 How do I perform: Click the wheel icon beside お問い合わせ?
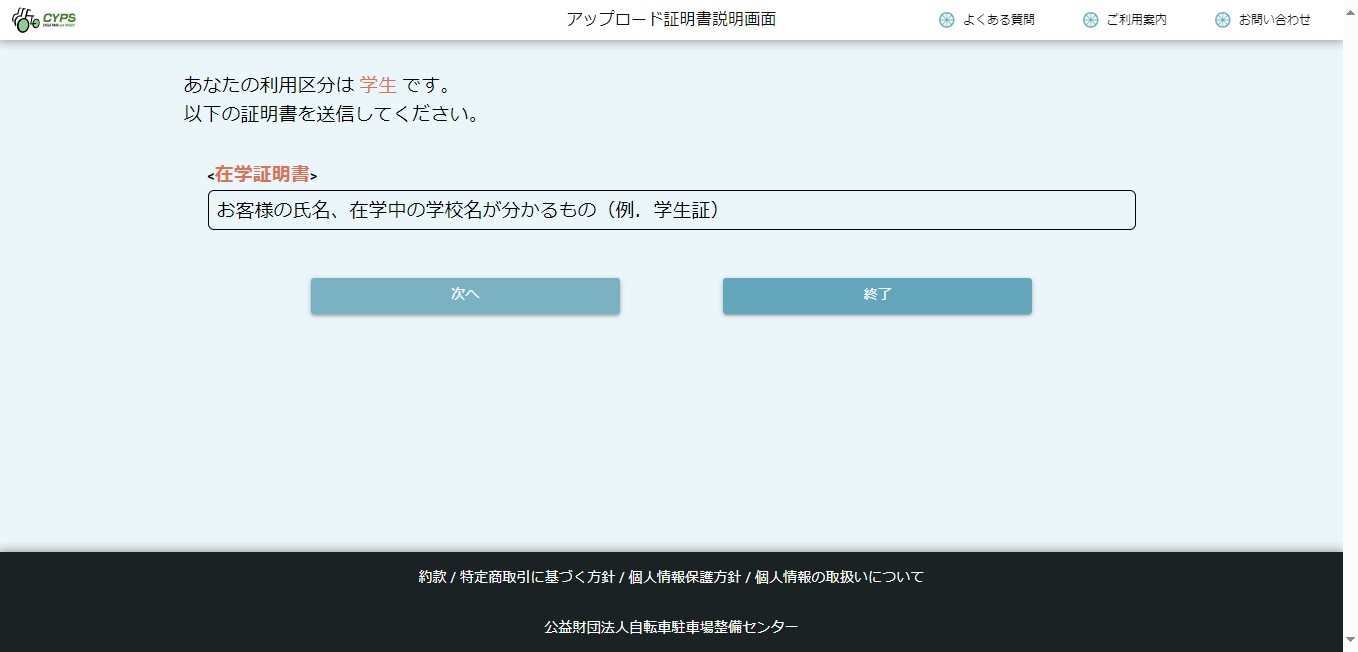(x=1222, y=20)
